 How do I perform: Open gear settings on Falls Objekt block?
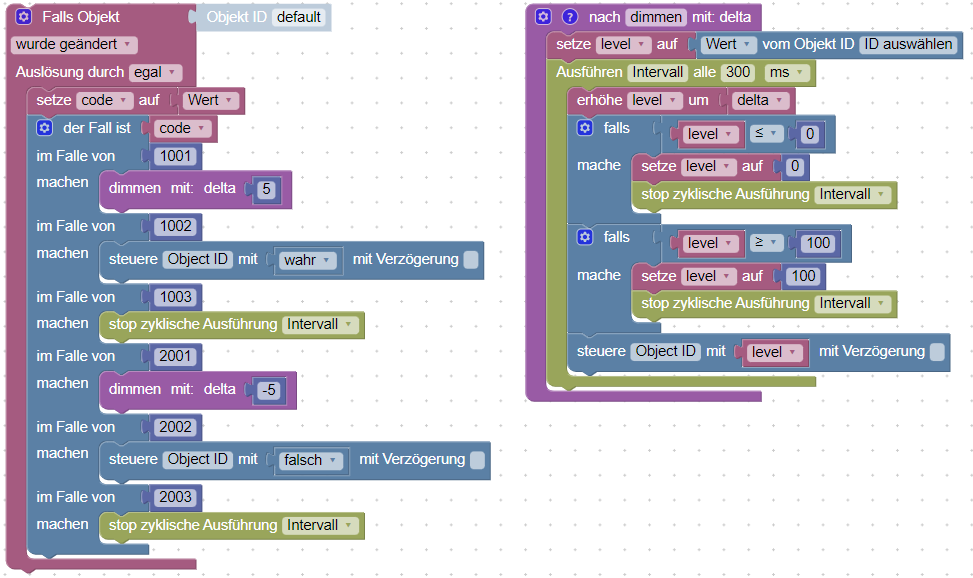24,17
